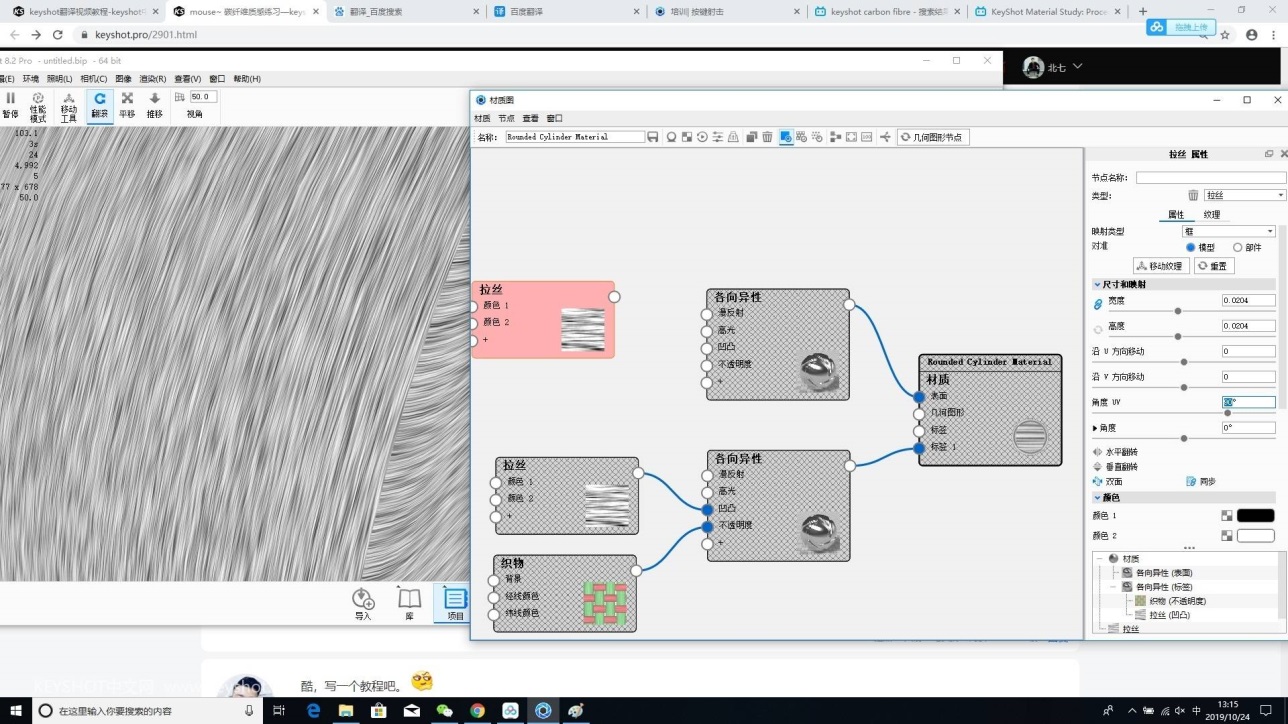Screen dimensions: 1288x724
Task: Open the 相机(C) menu in KeyShot window
Action: click(x=93, y=79)
